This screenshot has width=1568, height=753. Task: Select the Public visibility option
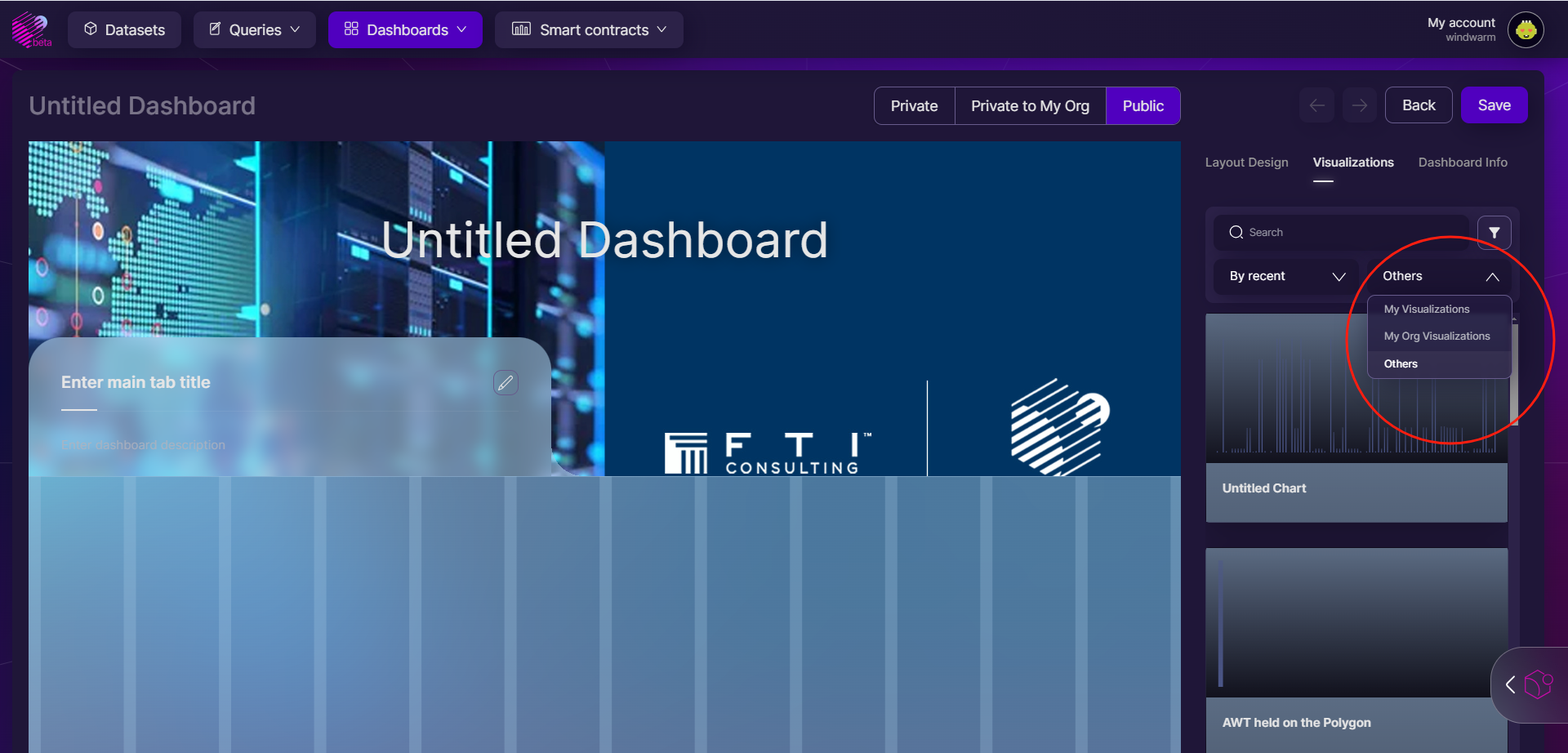pos(1143,106)
